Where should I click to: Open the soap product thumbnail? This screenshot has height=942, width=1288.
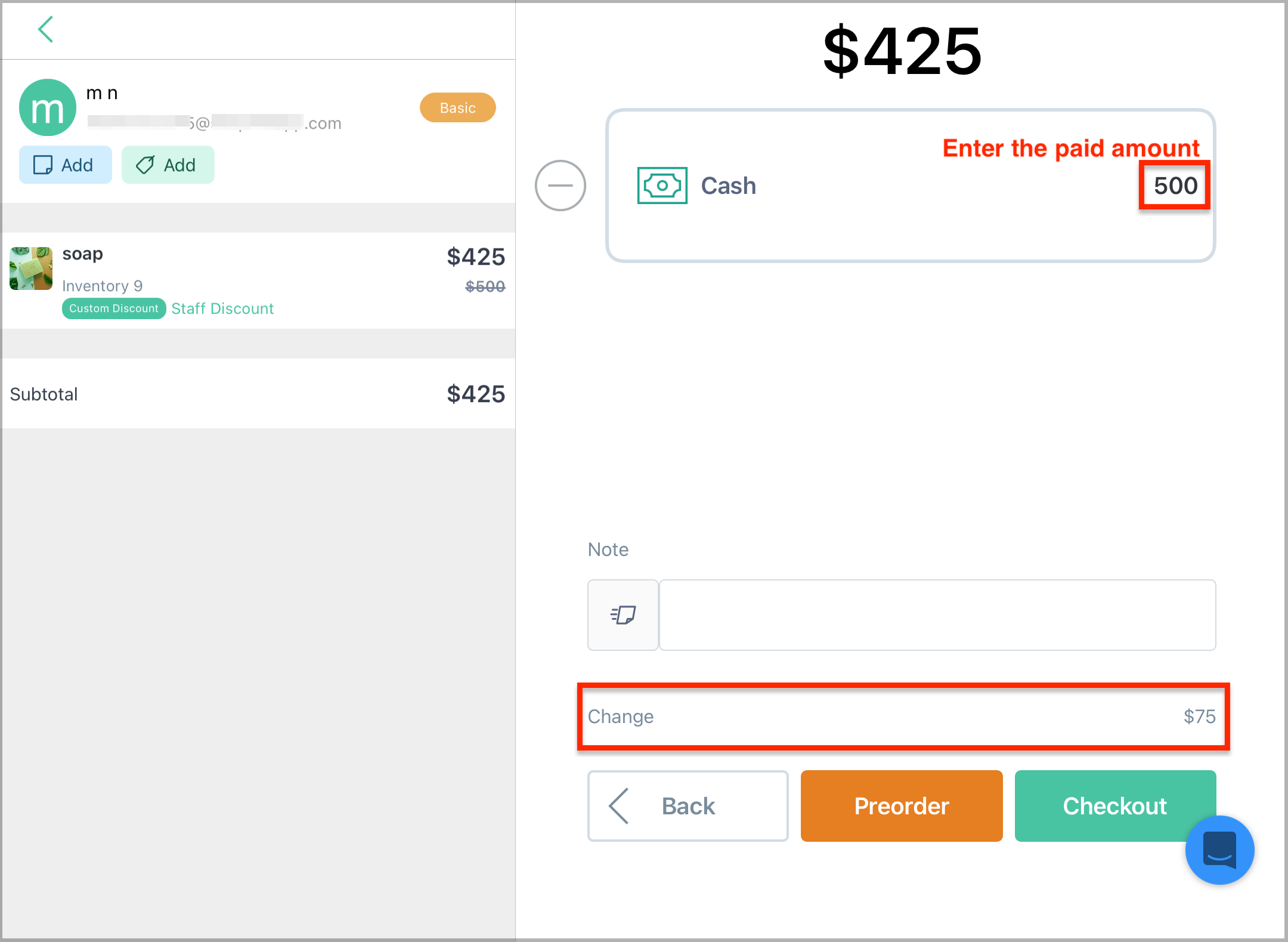tap(31, 268)
